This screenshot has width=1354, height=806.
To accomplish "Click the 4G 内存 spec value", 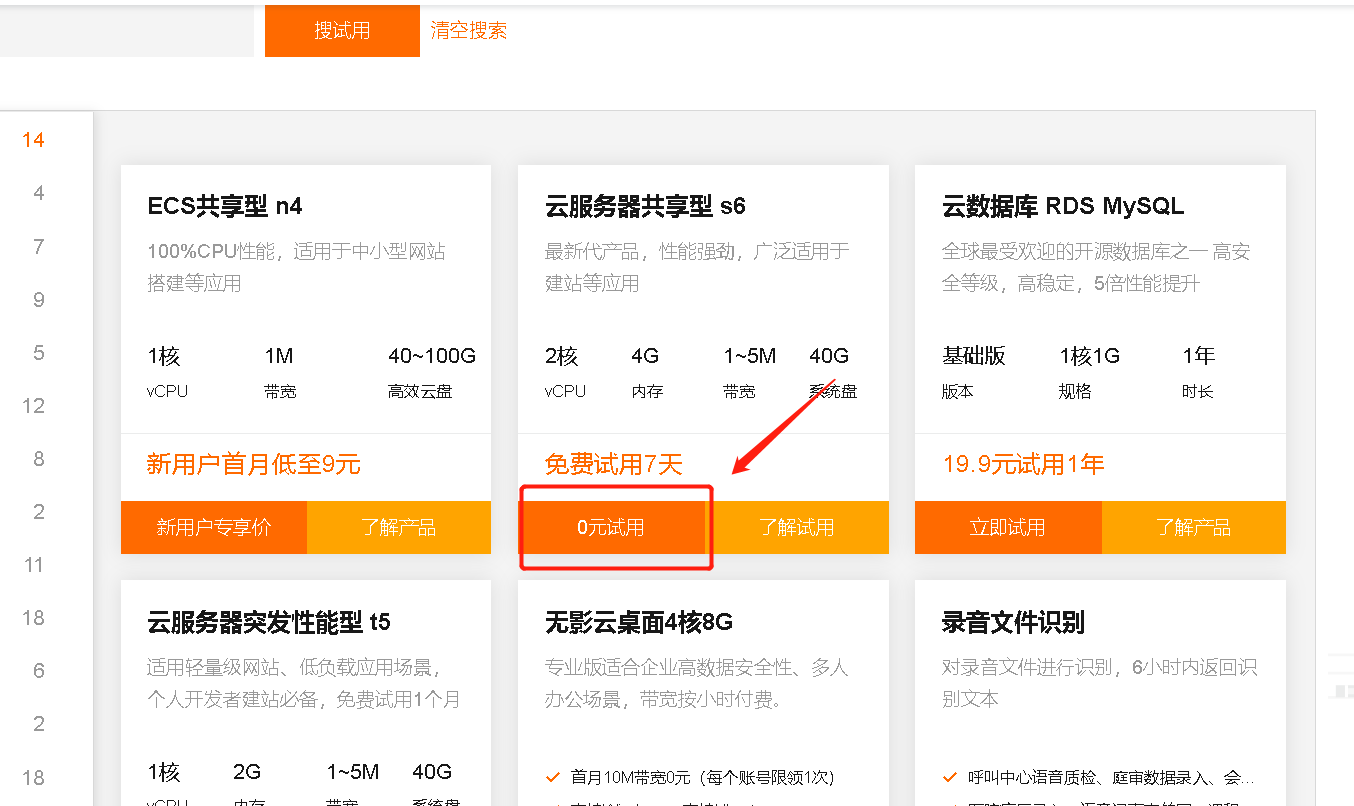I will click(645, 356).
